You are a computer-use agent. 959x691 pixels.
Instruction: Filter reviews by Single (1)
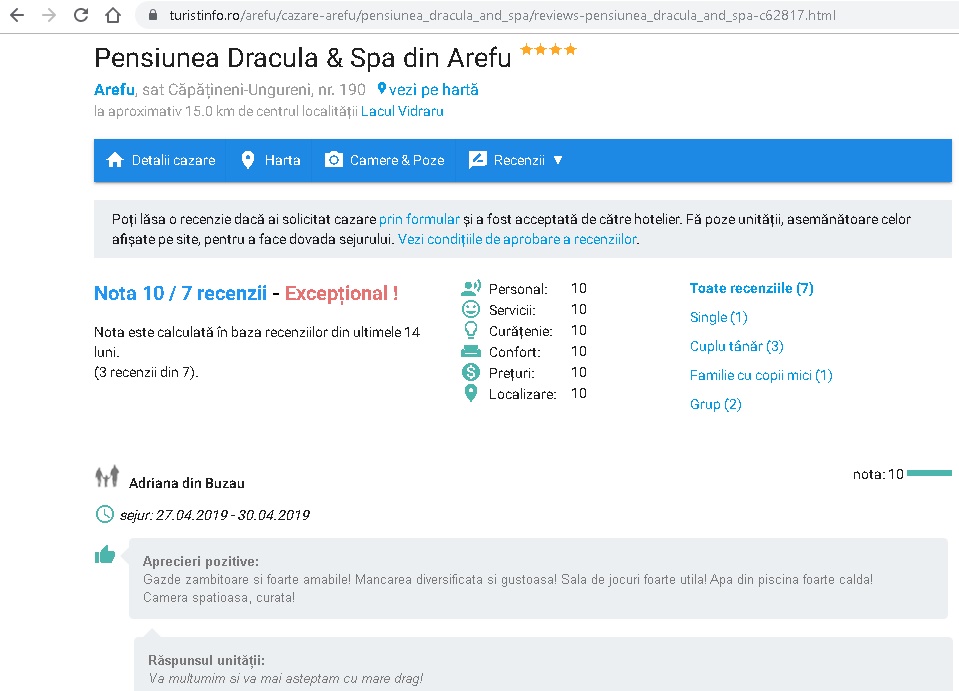pyautogui.click(x=718, y=317)
